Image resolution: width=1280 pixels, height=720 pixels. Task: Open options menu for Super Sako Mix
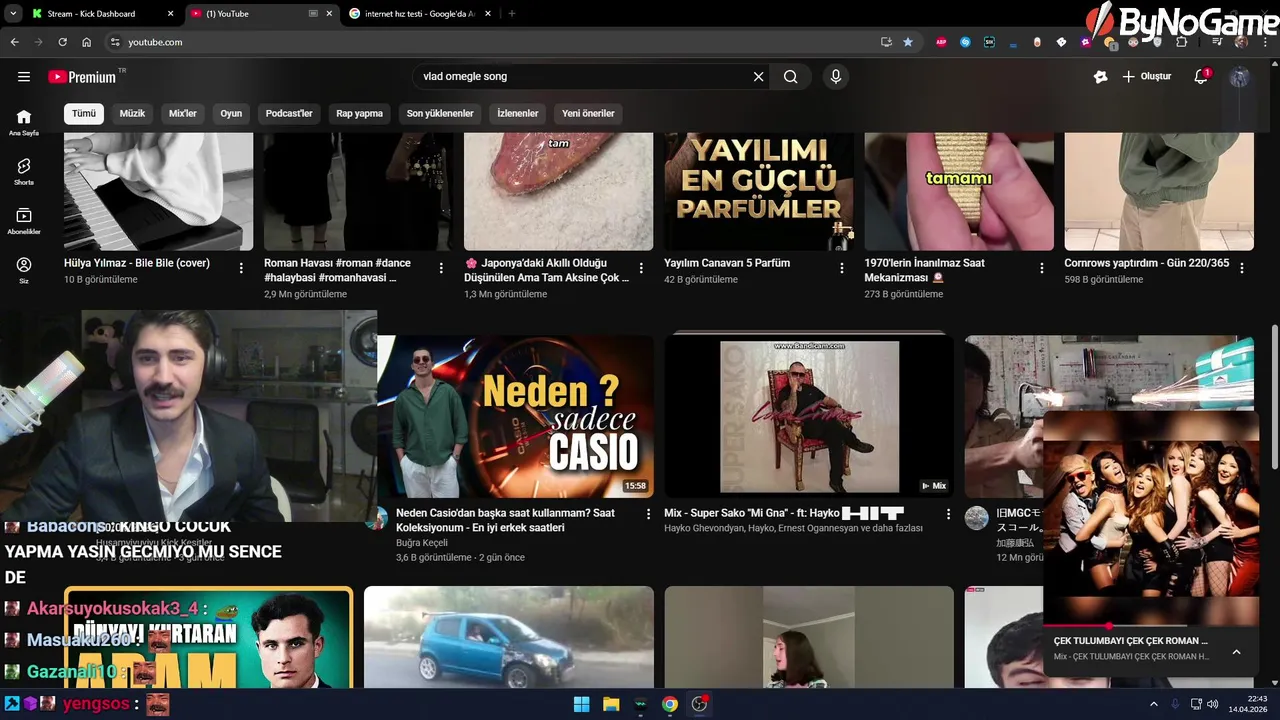[x=948, y=514]
